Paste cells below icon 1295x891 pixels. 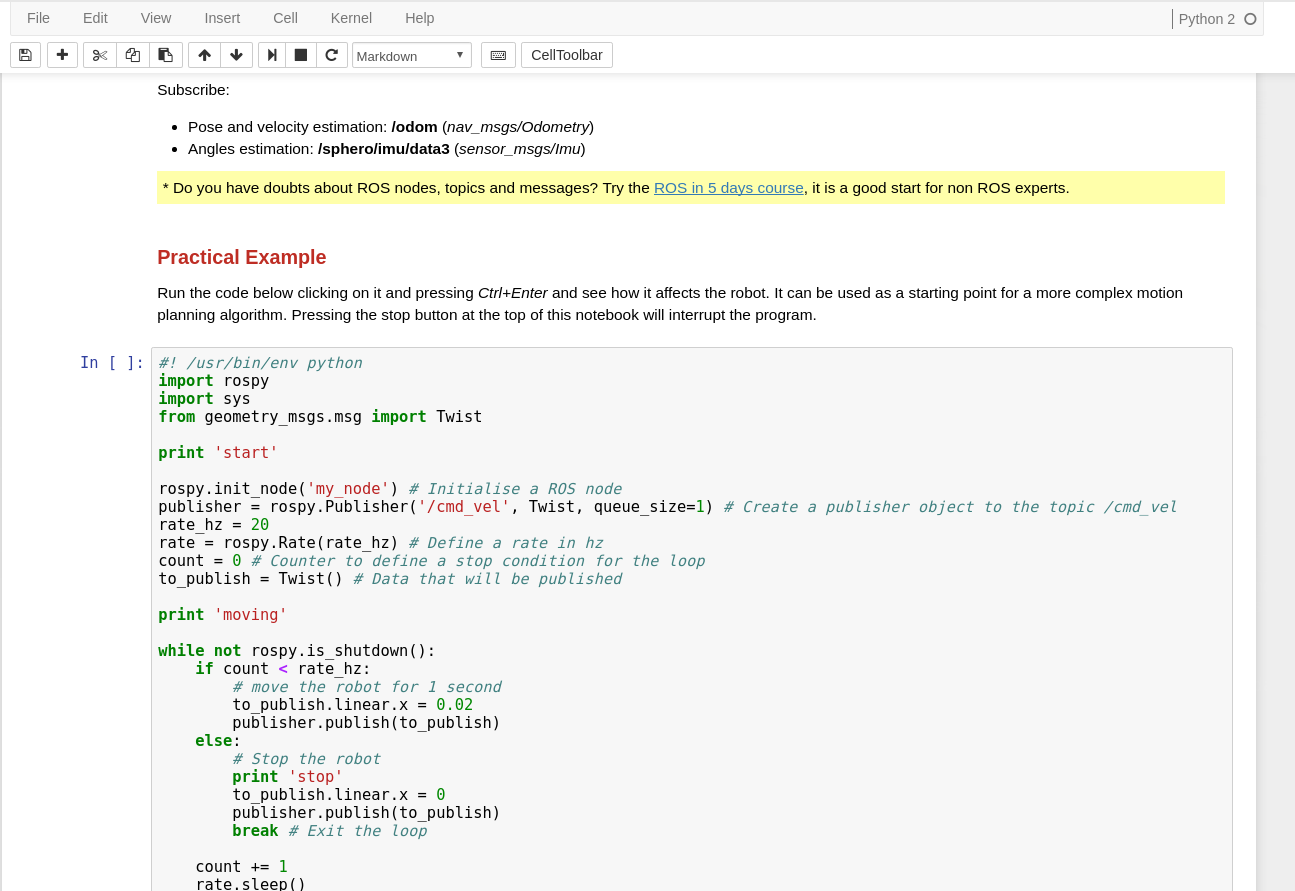[x=166, y=55]
